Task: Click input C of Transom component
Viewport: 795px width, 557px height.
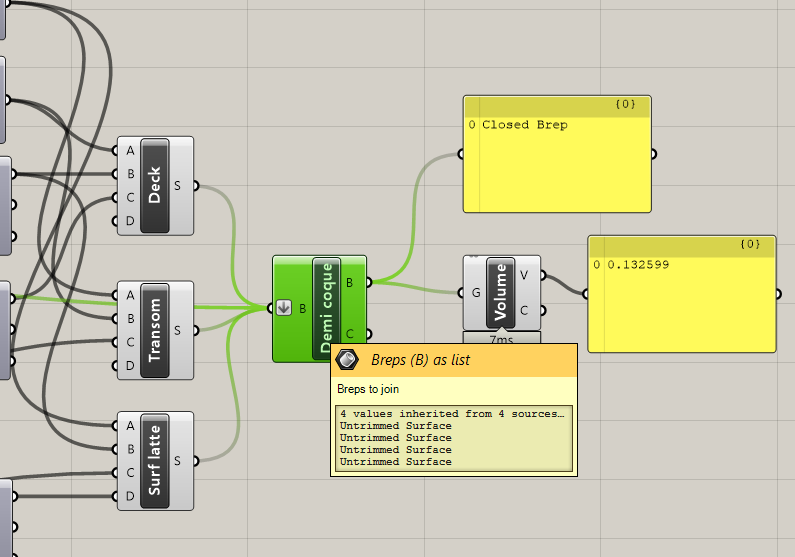Action: pyautogui.click(x=130, y=342)
